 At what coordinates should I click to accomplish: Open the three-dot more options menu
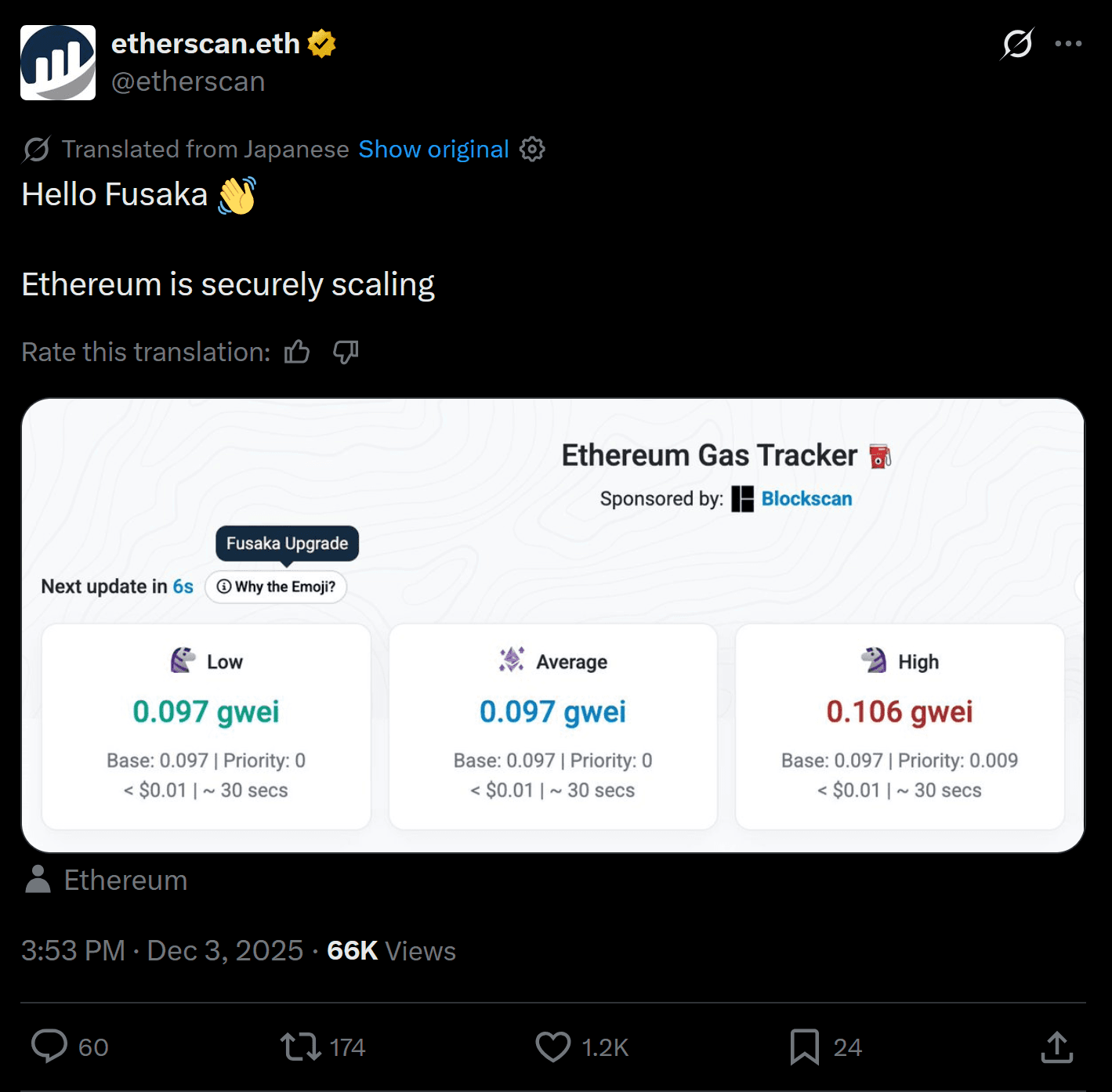tap(1068, 44)
